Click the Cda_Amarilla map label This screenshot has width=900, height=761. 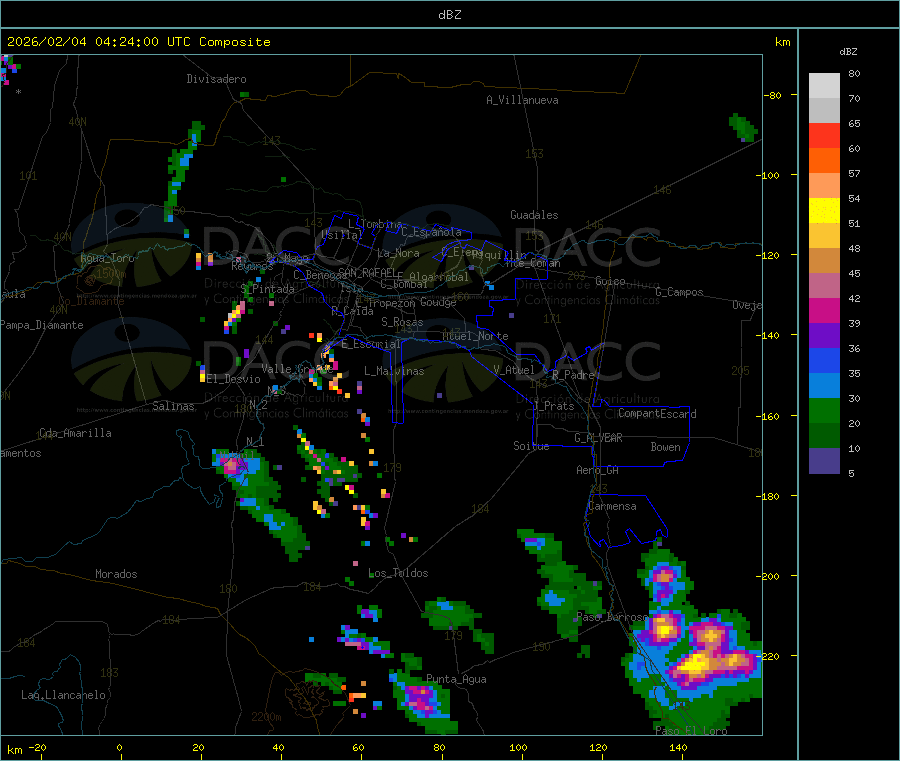(75, 433)
